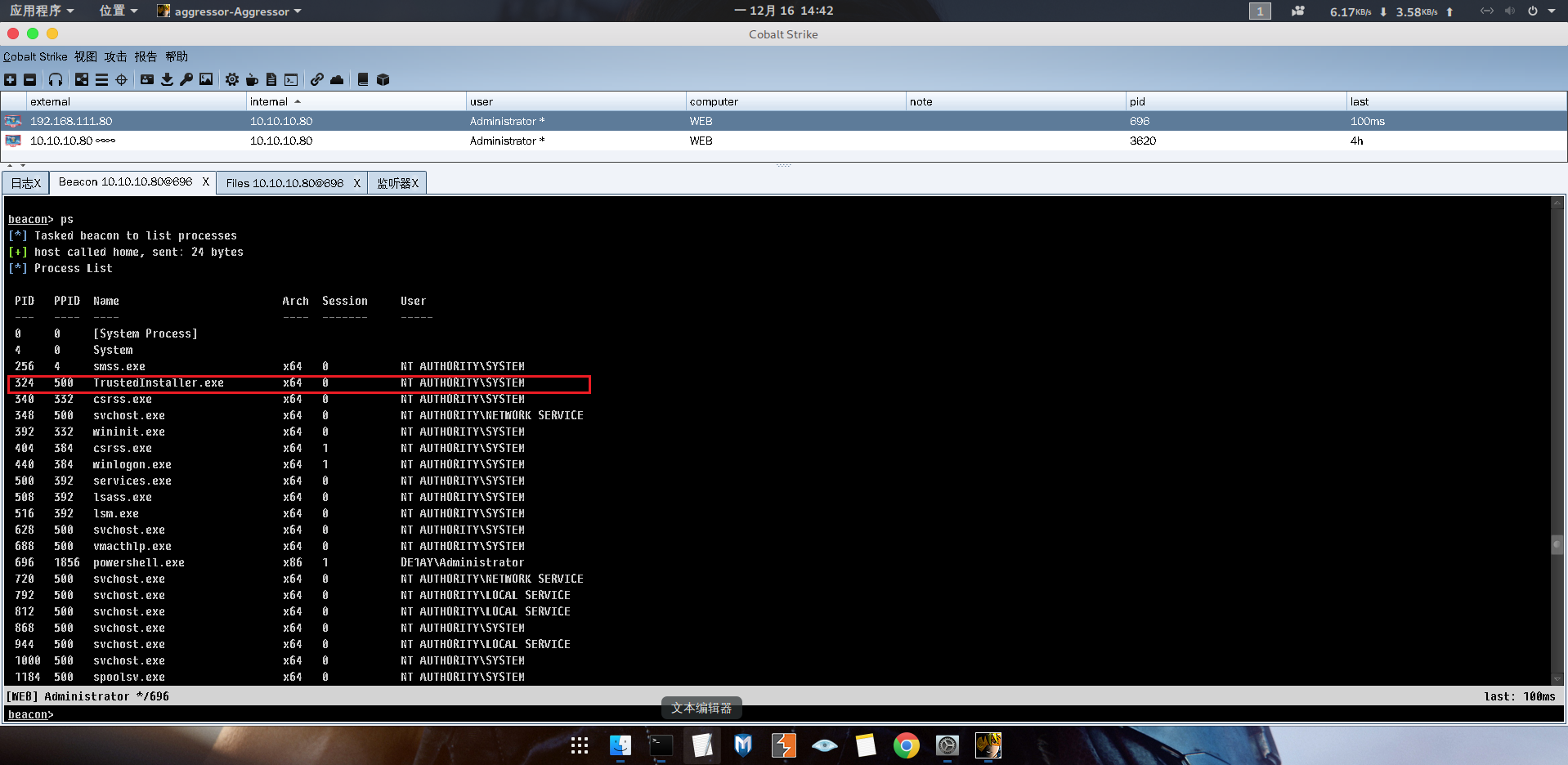Close the Files 10.10.10.80@696 tab
The width and height of the screenshot is (1568, 765).
click(356, 183)
